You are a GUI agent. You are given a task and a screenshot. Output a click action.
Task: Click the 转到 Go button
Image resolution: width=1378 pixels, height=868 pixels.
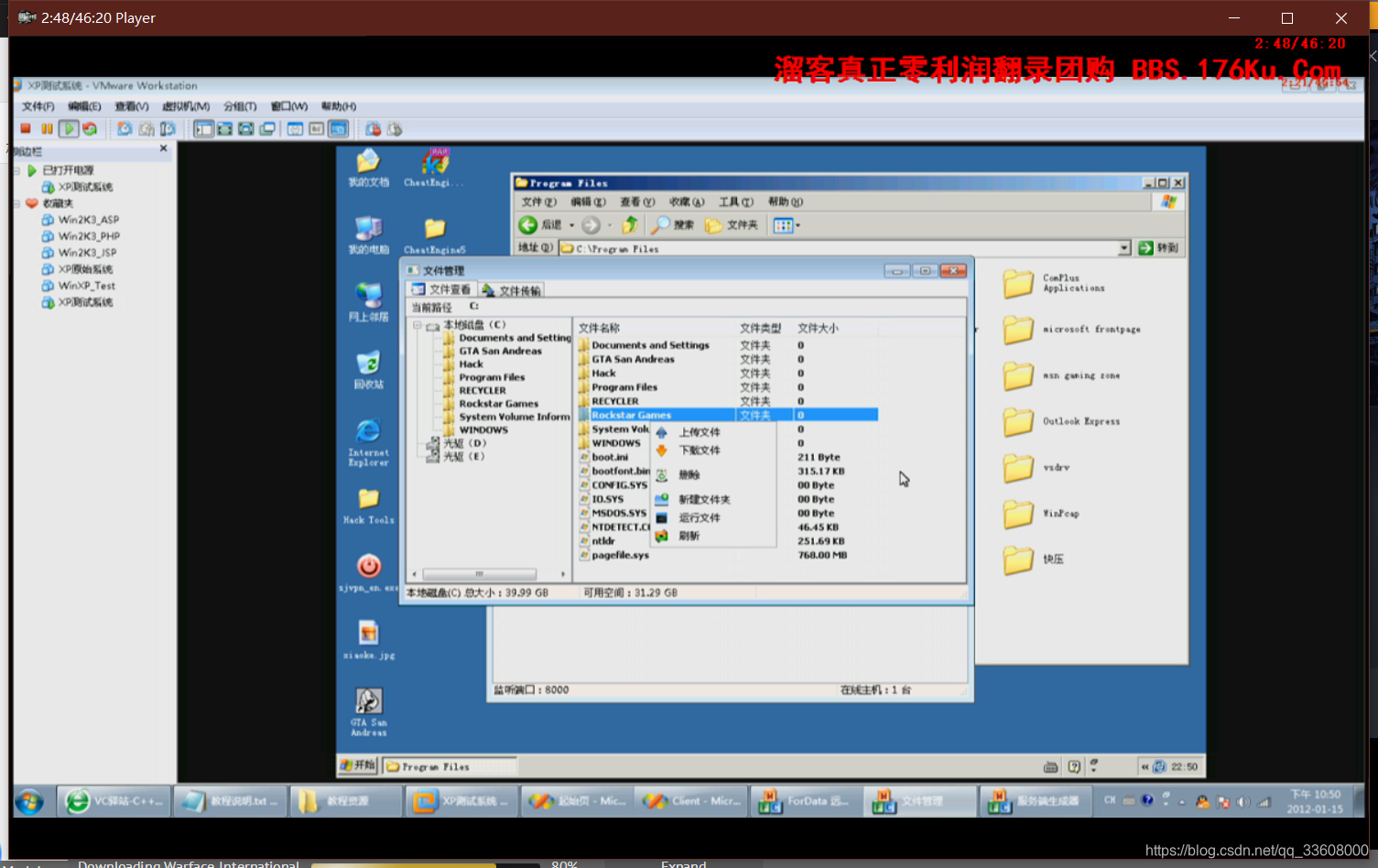click(1158, 248)
